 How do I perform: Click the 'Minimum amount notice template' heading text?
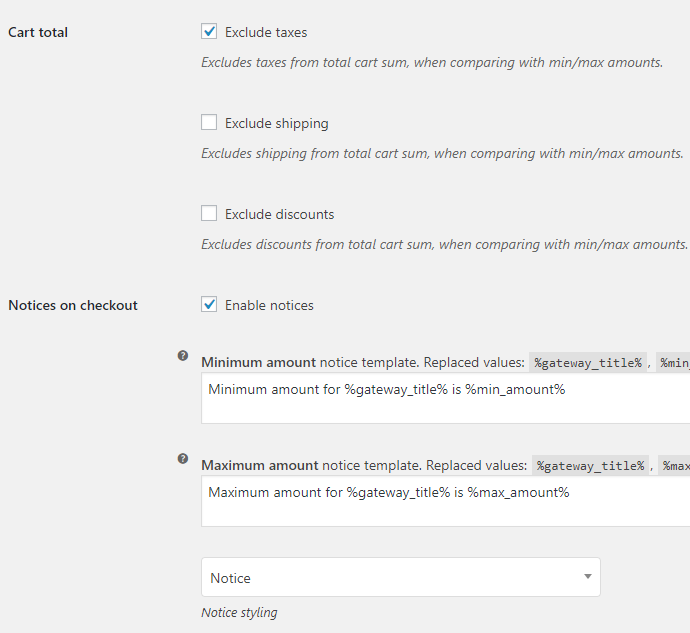(x=310, y=362)
